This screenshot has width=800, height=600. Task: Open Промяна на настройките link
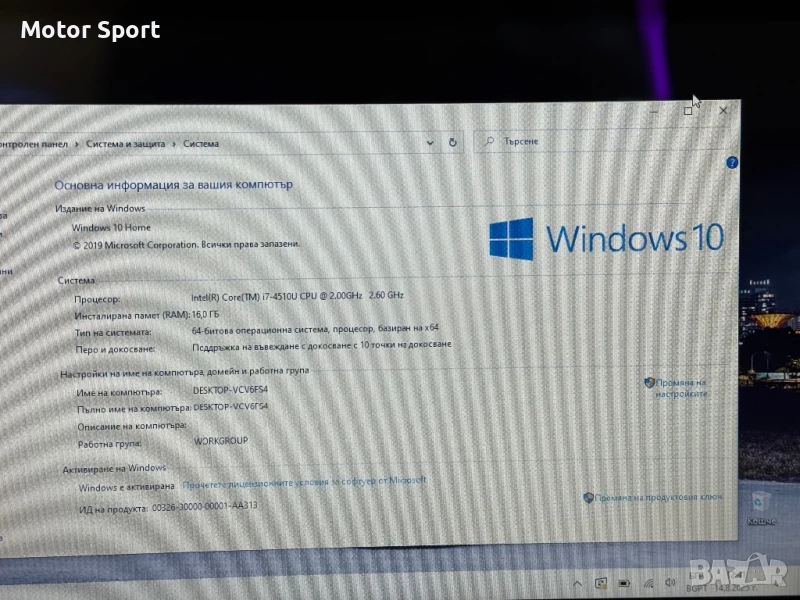[x=682, y=388]
